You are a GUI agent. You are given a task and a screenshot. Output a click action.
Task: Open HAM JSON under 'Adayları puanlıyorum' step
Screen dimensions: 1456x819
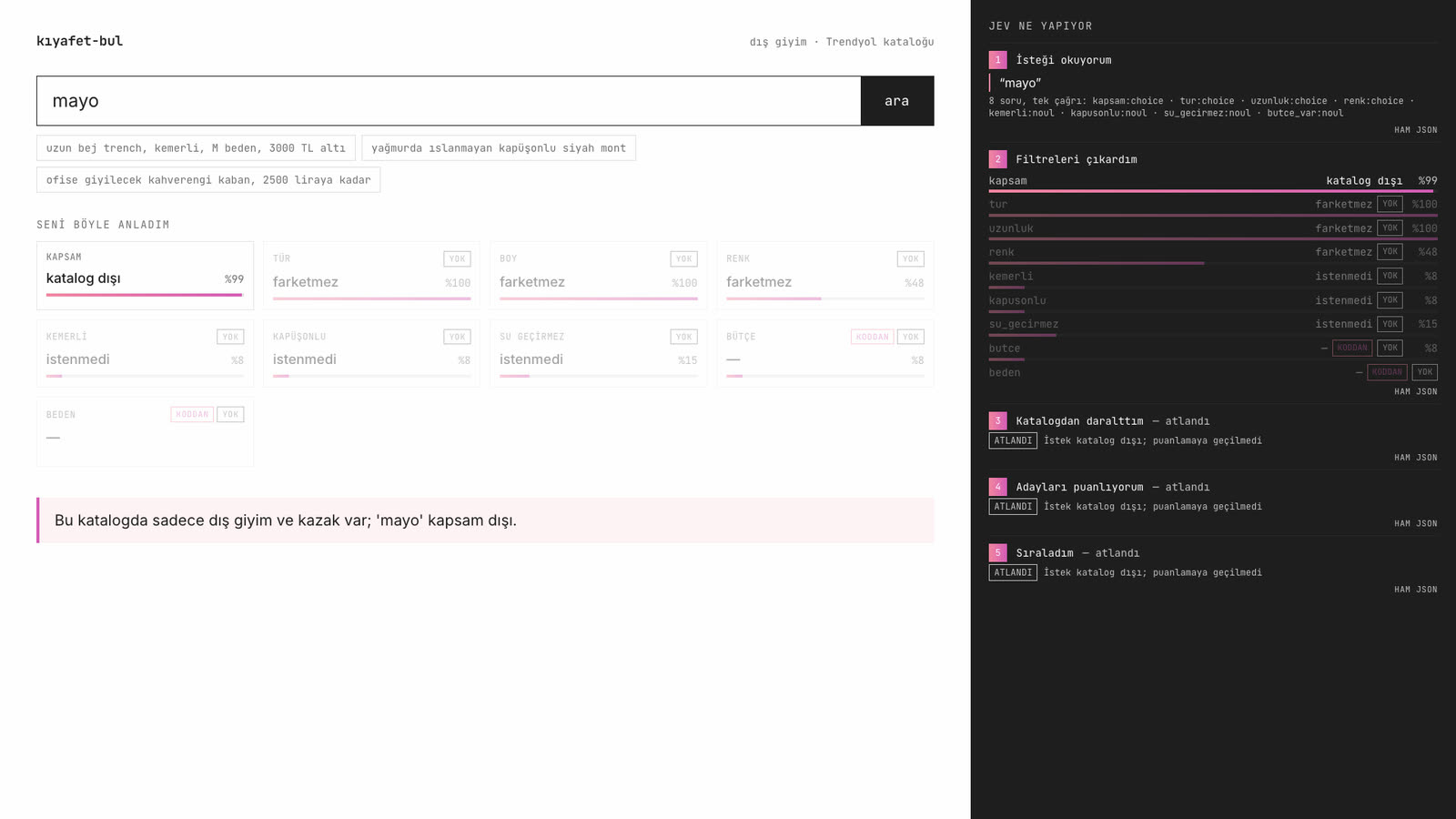1415,524
